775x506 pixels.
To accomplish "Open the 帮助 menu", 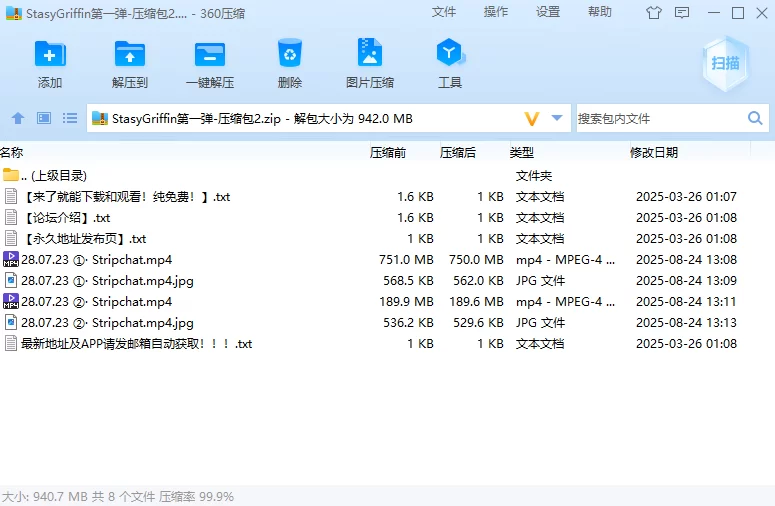I will point(600,12).
